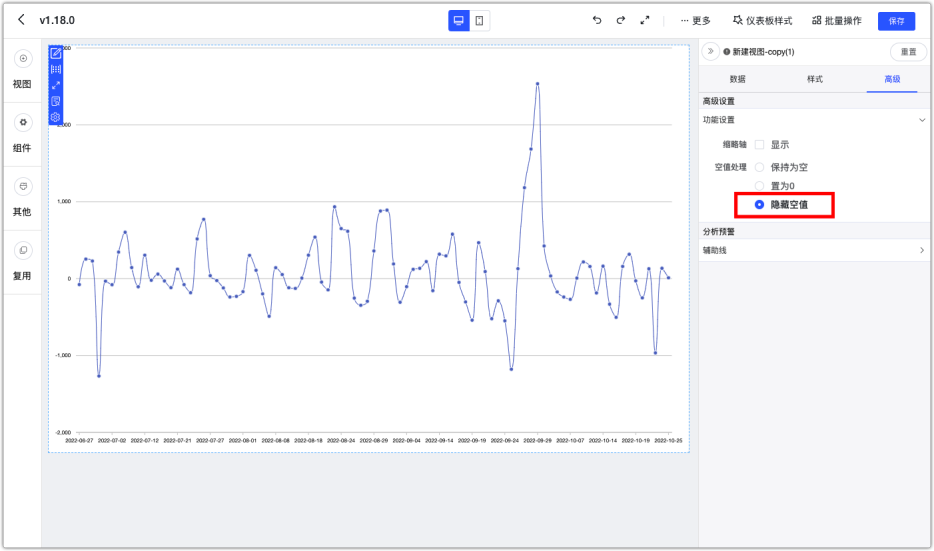Click the back arrow beside v1.18.0
934x551 pixels.
21,20
